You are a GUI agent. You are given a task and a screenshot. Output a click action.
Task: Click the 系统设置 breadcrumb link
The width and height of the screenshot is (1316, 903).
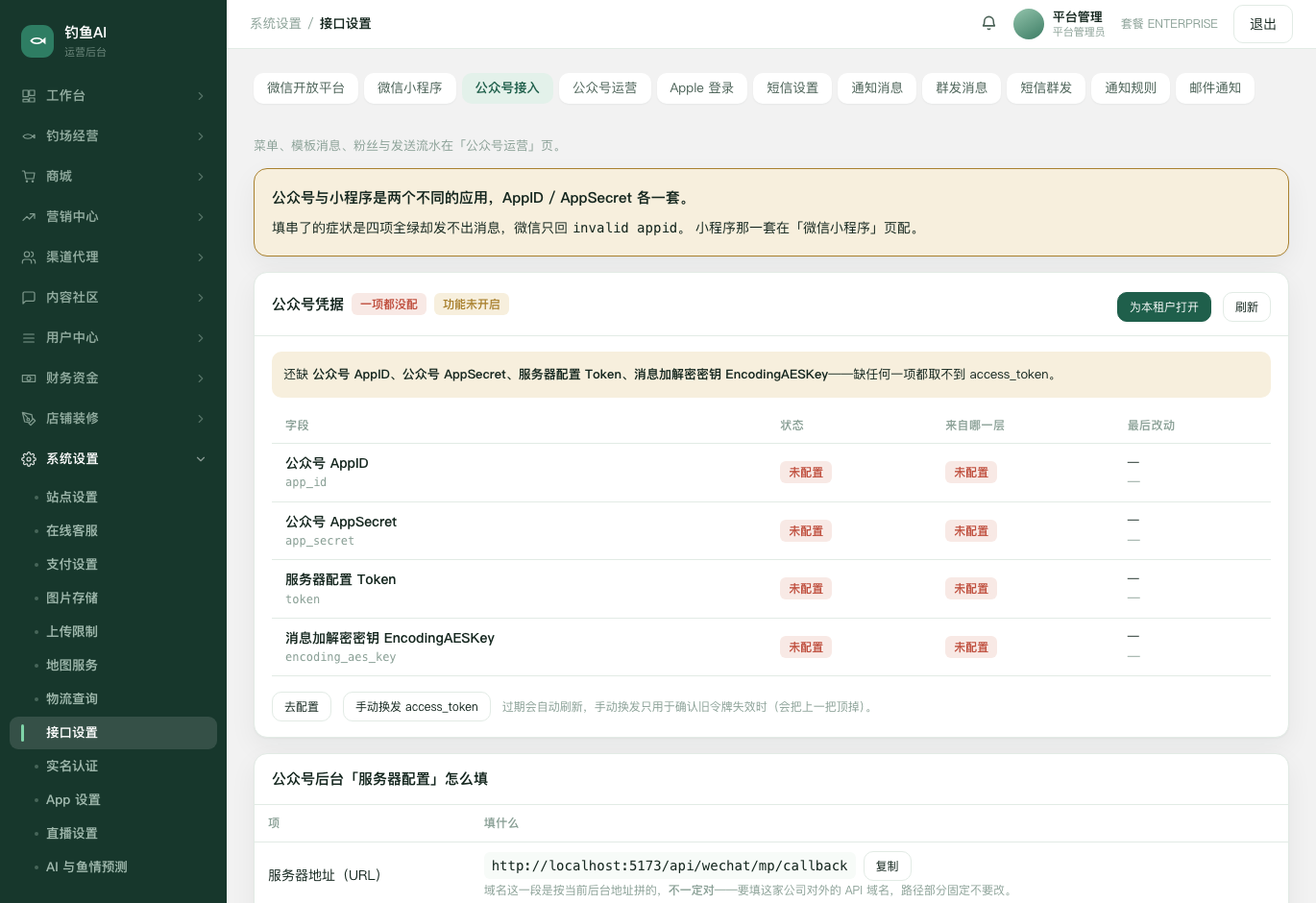click(x=276, y=24)
